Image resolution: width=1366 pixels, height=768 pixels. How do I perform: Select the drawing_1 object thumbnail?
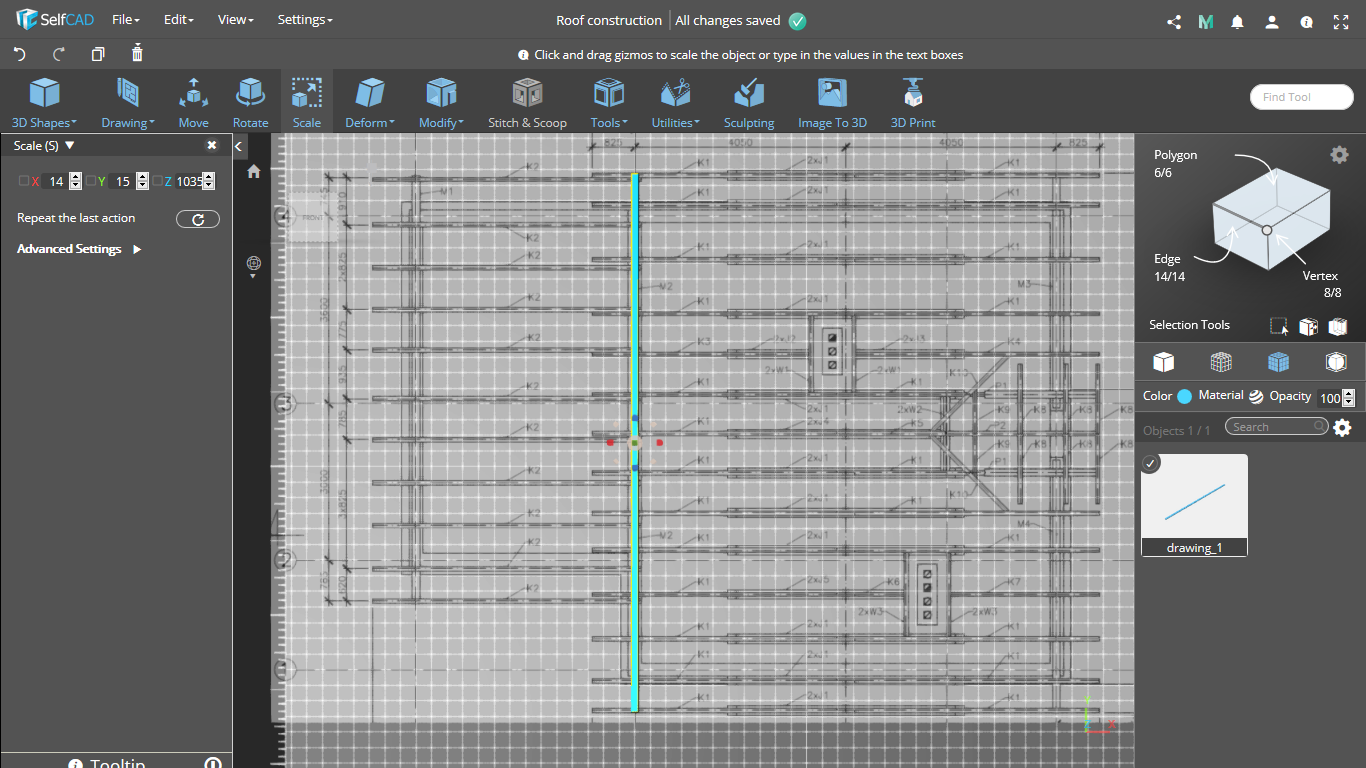1194,504
